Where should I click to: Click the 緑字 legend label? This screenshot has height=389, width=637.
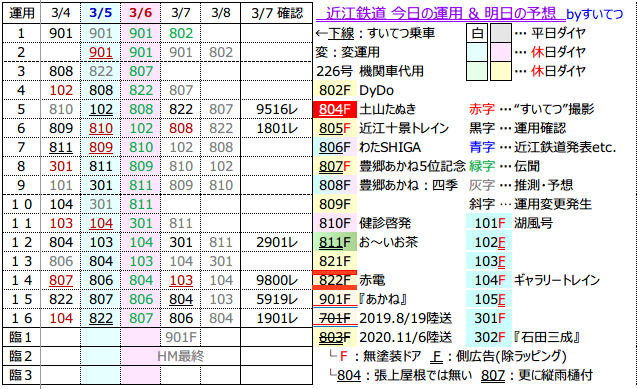pyautogui.click(x=482, y=166)
